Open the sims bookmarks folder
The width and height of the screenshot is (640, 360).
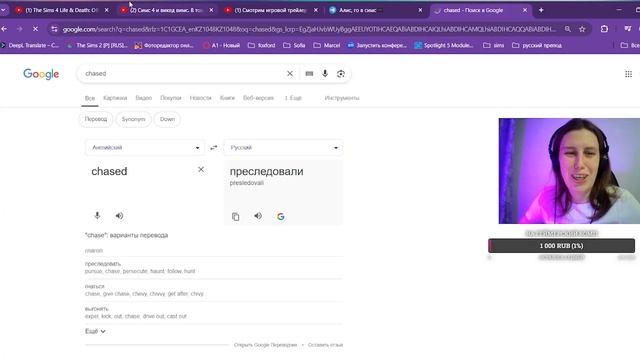[493, 45]
